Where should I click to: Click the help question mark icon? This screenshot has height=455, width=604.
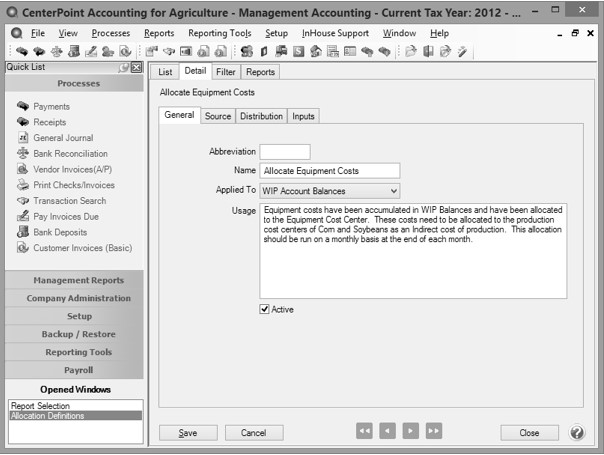pyautogui.click(x=577, y=432)
